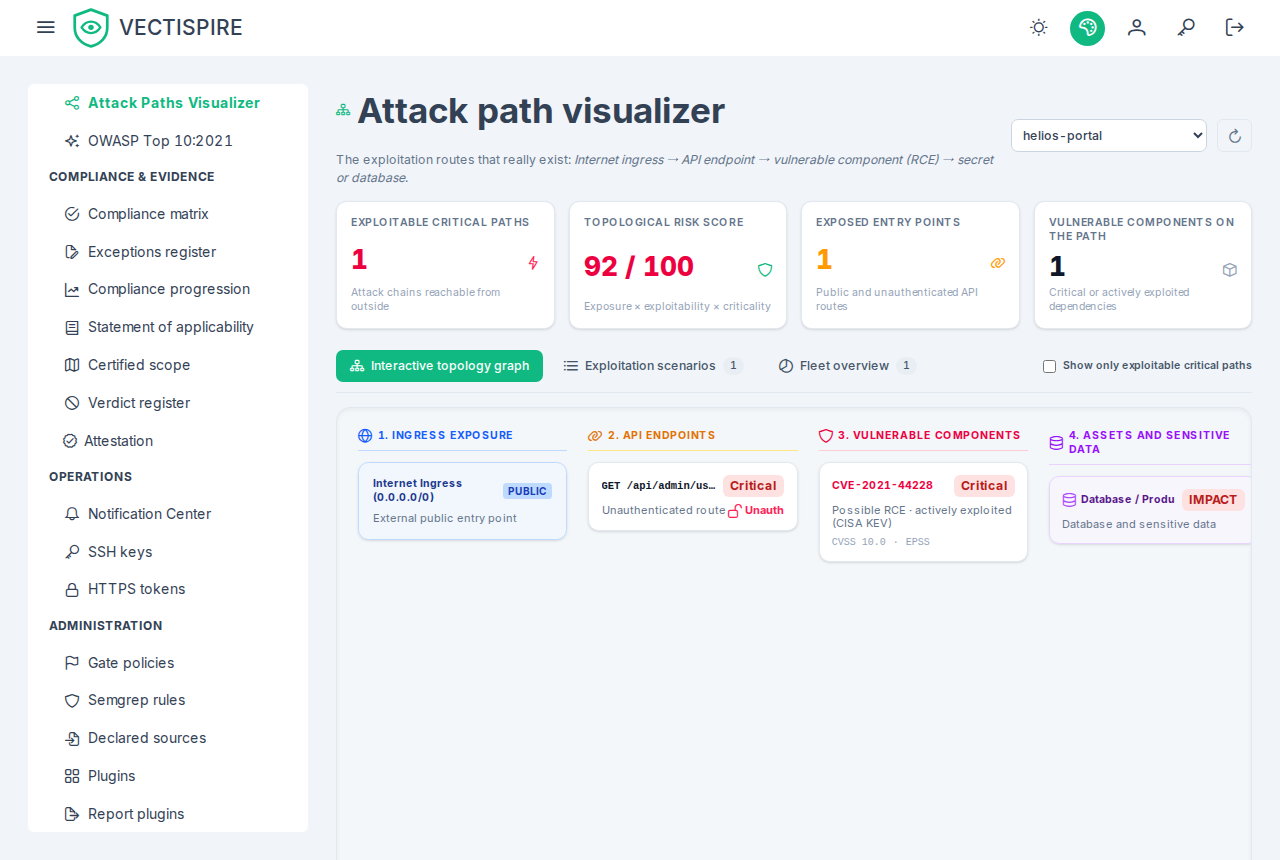Click the cube icon on vulnerable components card

(x=1230, y=270)
